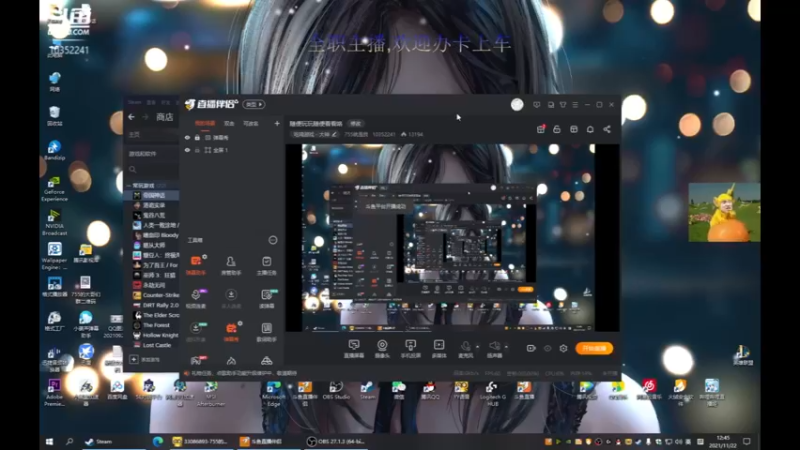Open the data assistant tool
This screenshot has height=450, width=800.
(266, 332)
